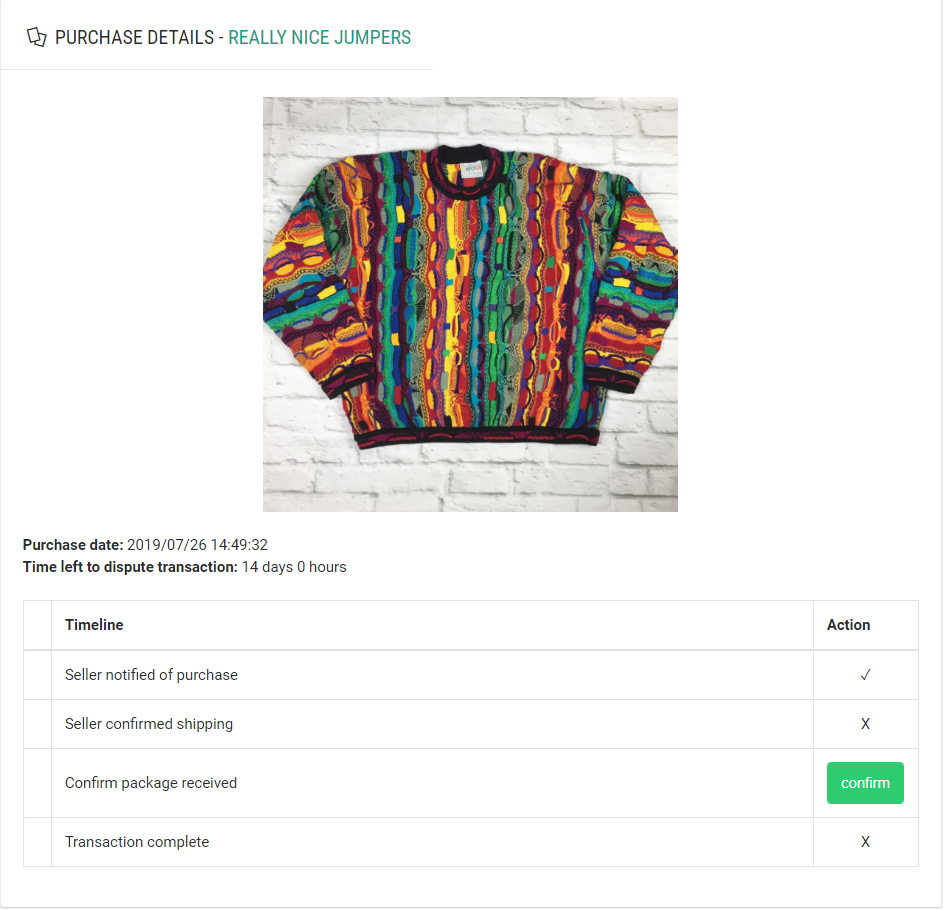Click the PURCHASE DETAILS heading text
Screen dimensions: 943x909
[x=134, y=37]
